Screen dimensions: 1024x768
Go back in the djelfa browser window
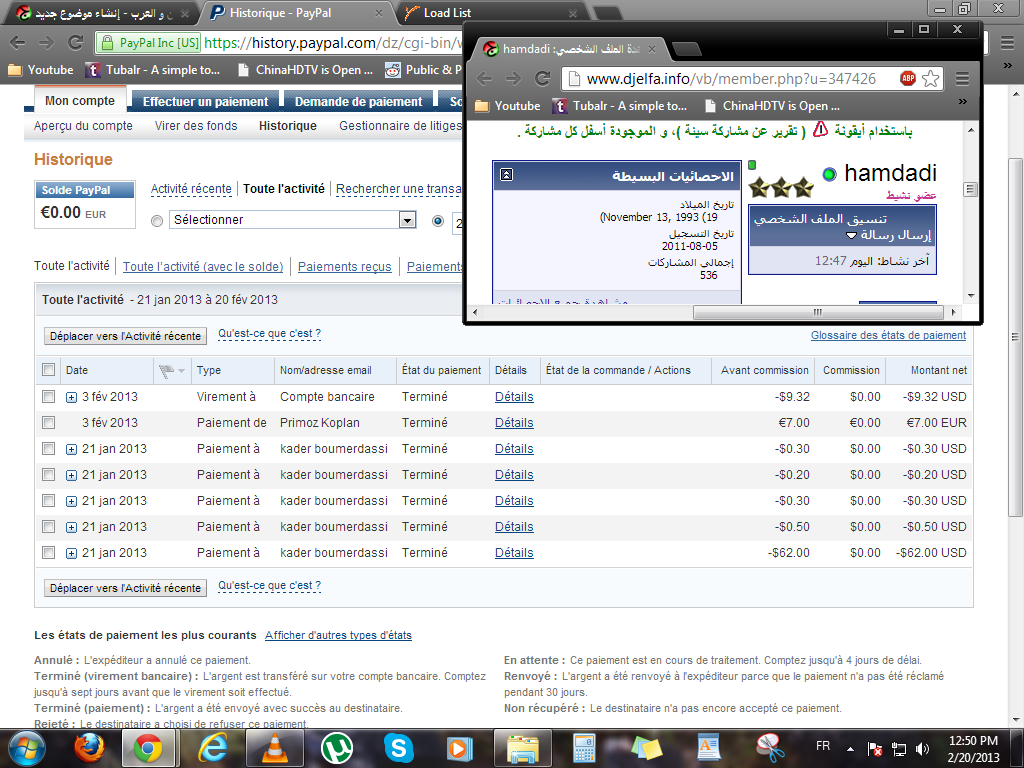pyautogui.click(x=485, y=78)
